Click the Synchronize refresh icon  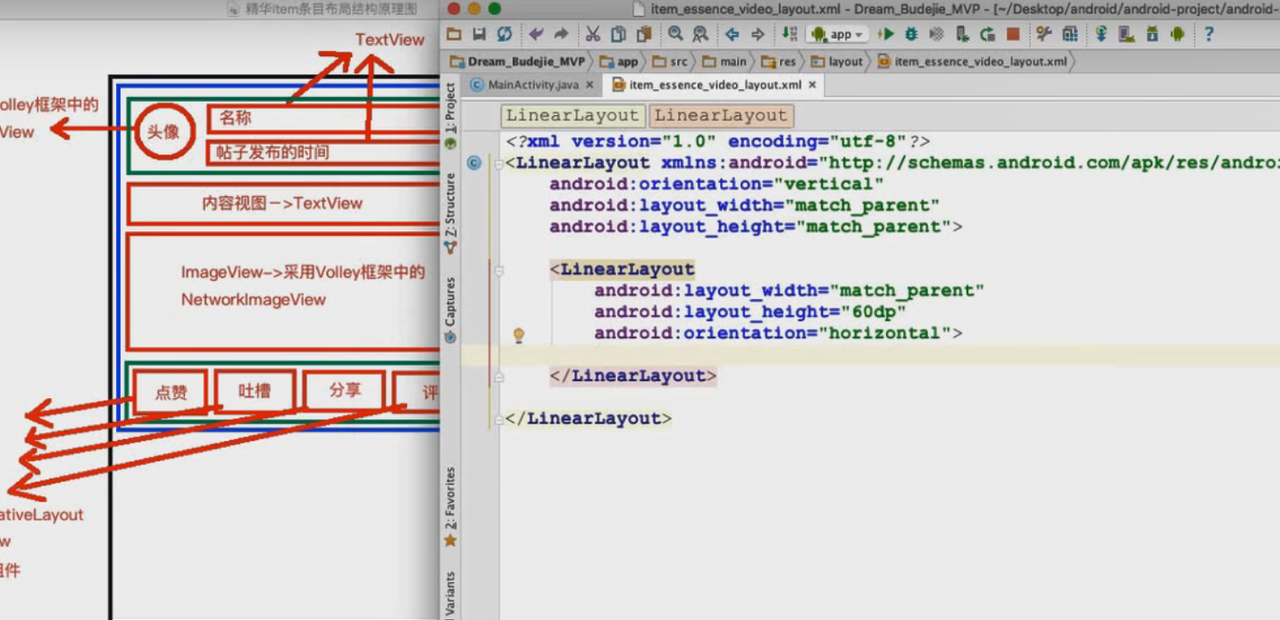pos(504,34)
